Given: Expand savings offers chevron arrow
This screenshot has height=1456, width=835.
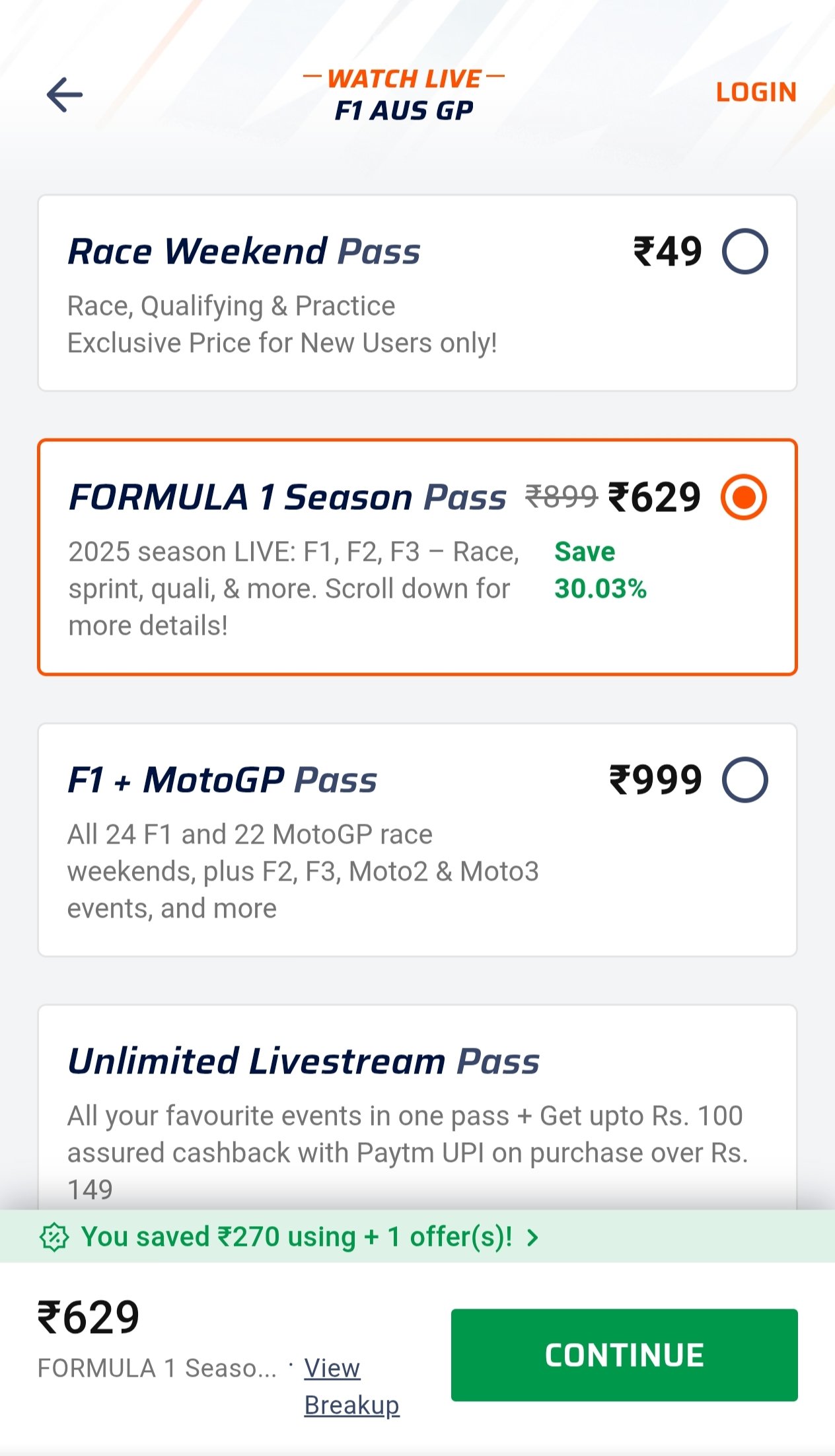Looking at the screenshot, I should (532, 1237).
